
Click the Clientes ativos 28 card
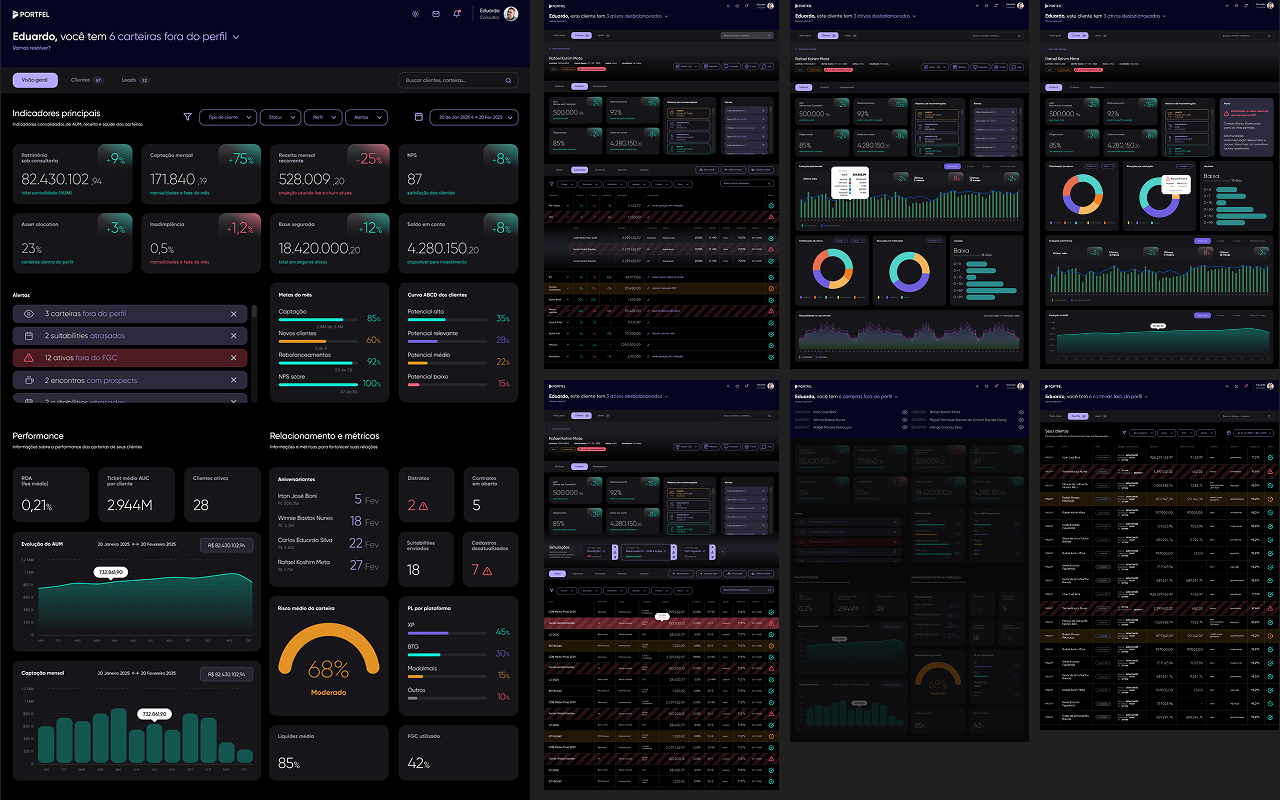[x=222, y=494]
